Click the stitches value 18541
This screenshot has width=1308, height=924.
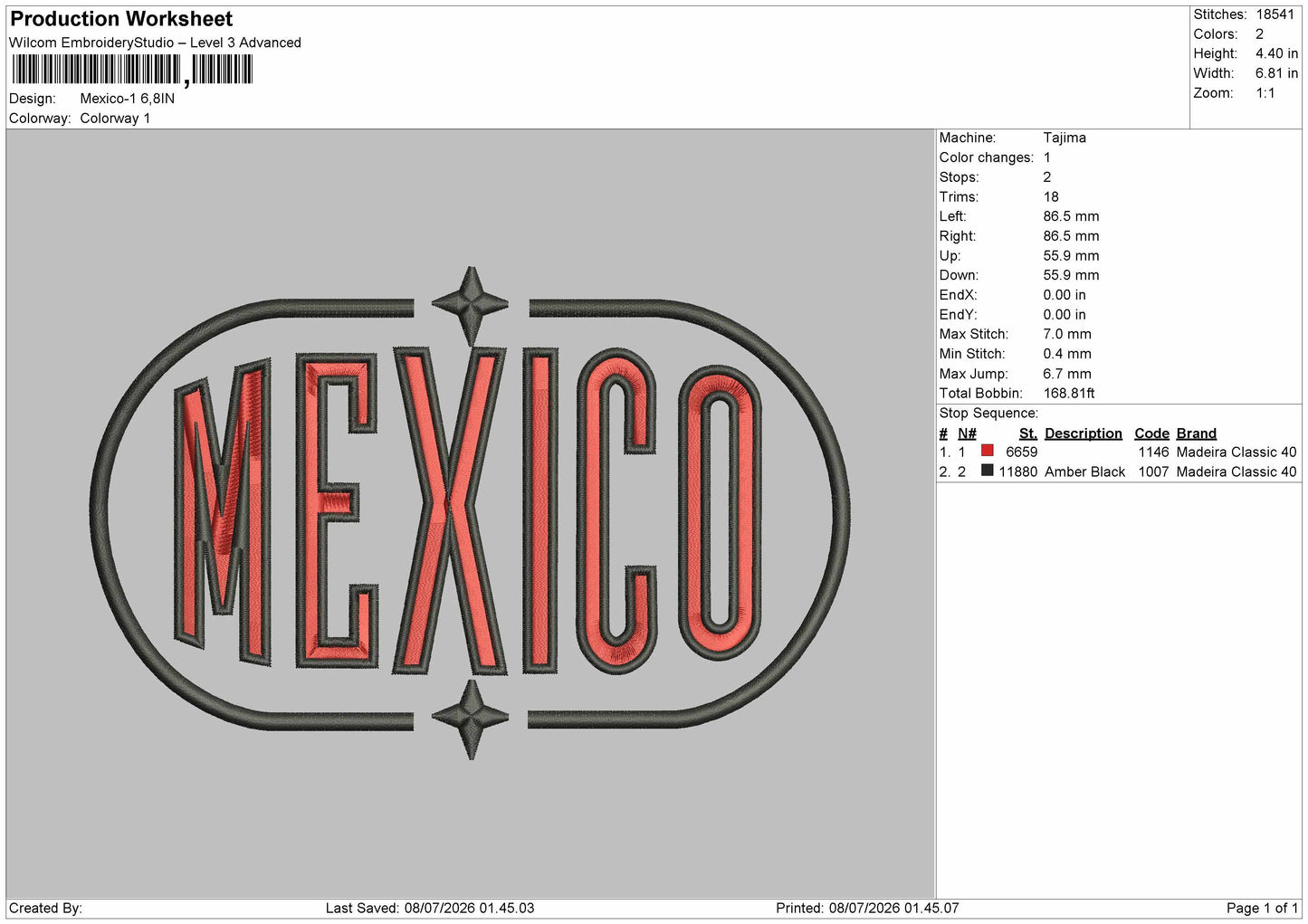click(x=1275, y=14)
